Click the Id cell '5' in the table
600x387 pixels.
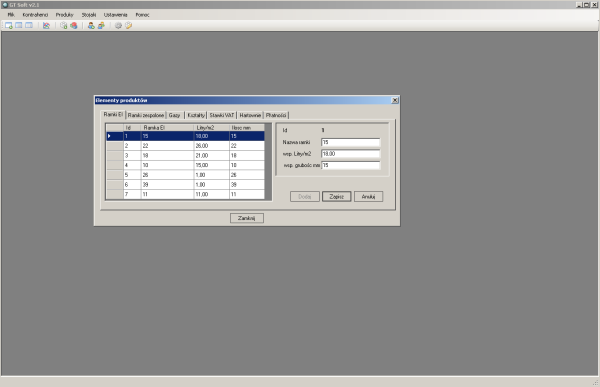[x=132, y=175]
